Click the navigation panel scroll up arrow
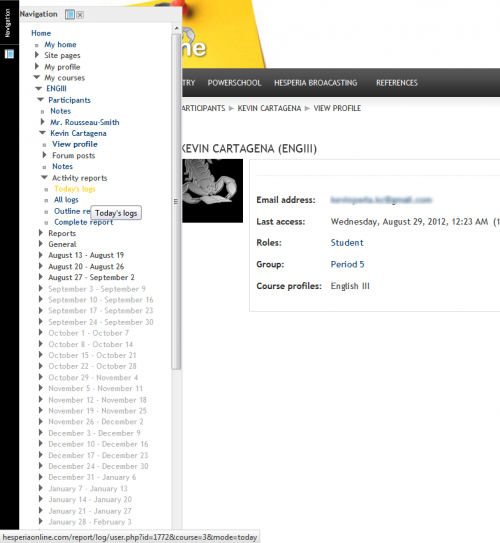Viewport: 500px width, 543px height. [176, 28]
